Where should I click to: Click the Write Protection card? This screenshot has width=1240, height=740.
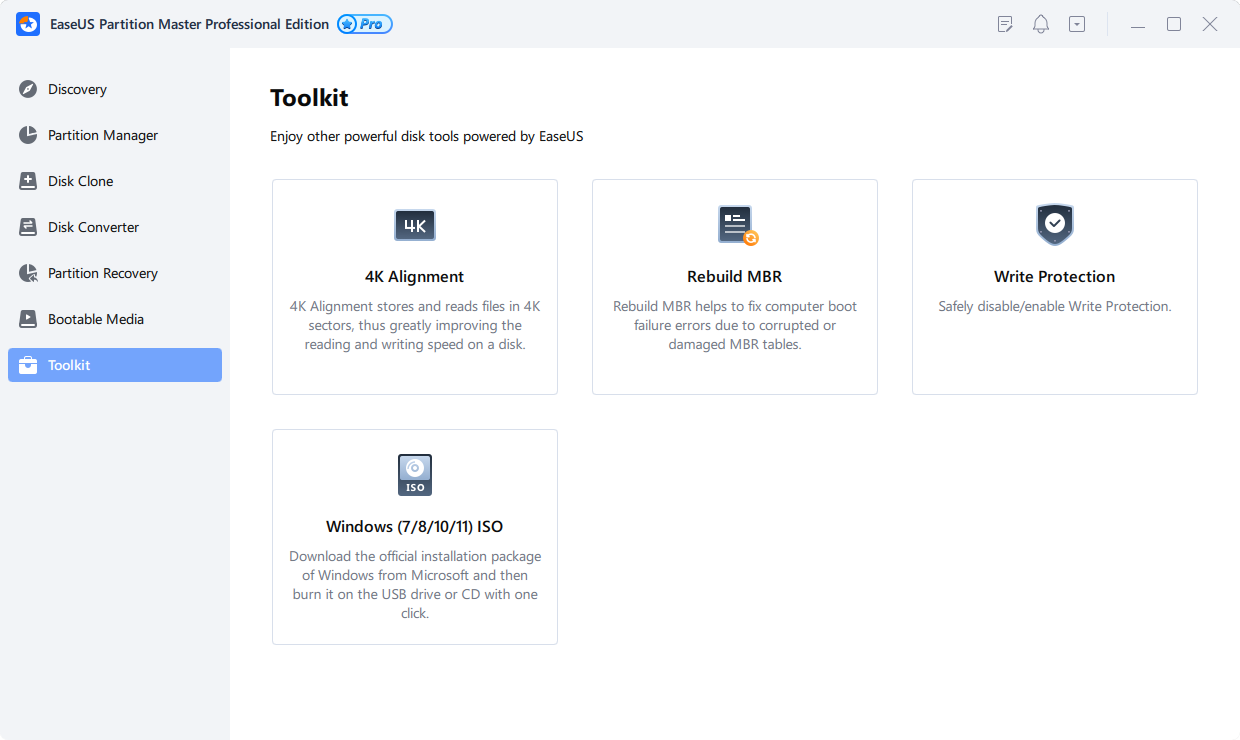(1054, 287)
